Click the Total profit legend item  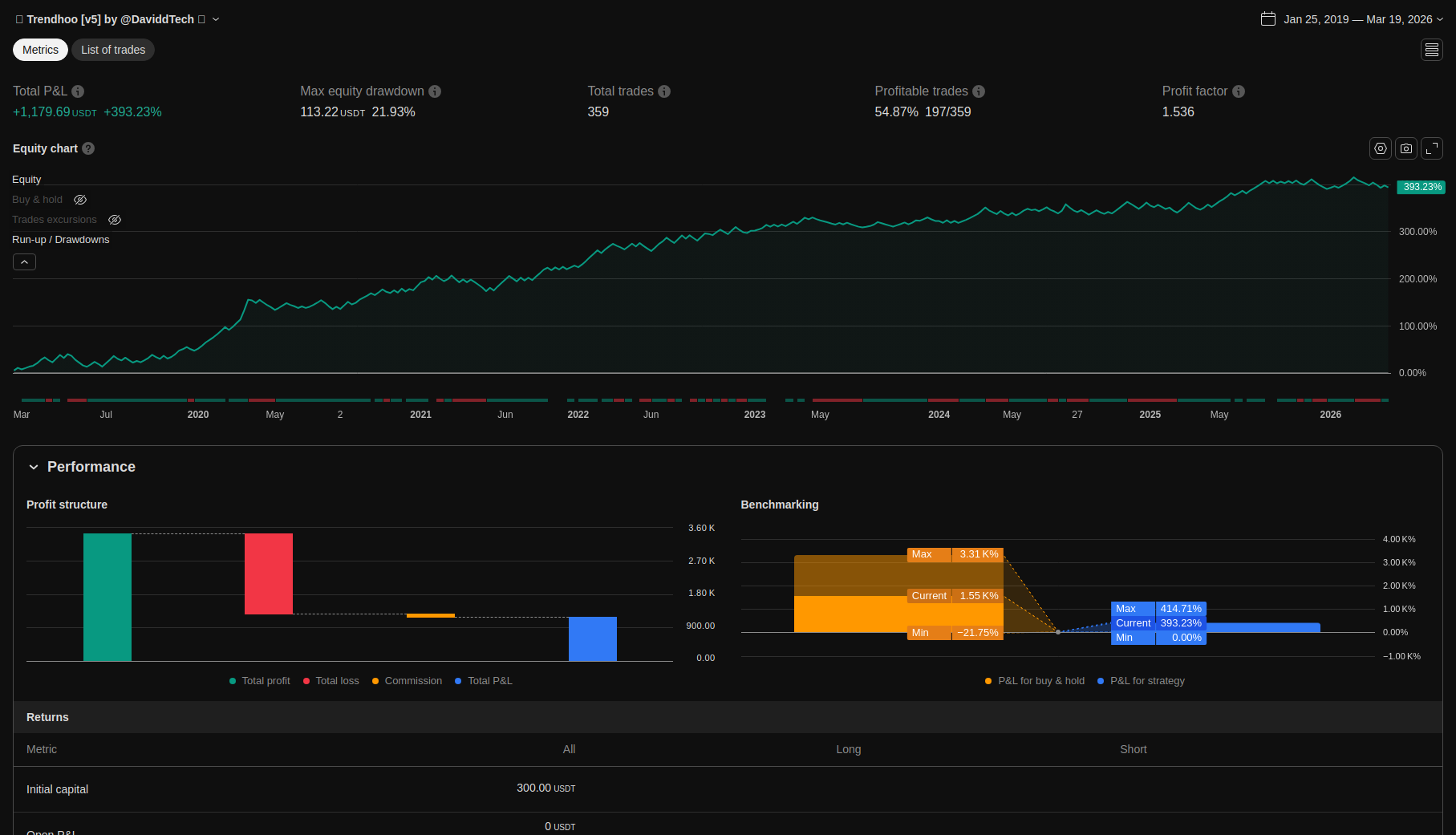[x=260, y=681]
